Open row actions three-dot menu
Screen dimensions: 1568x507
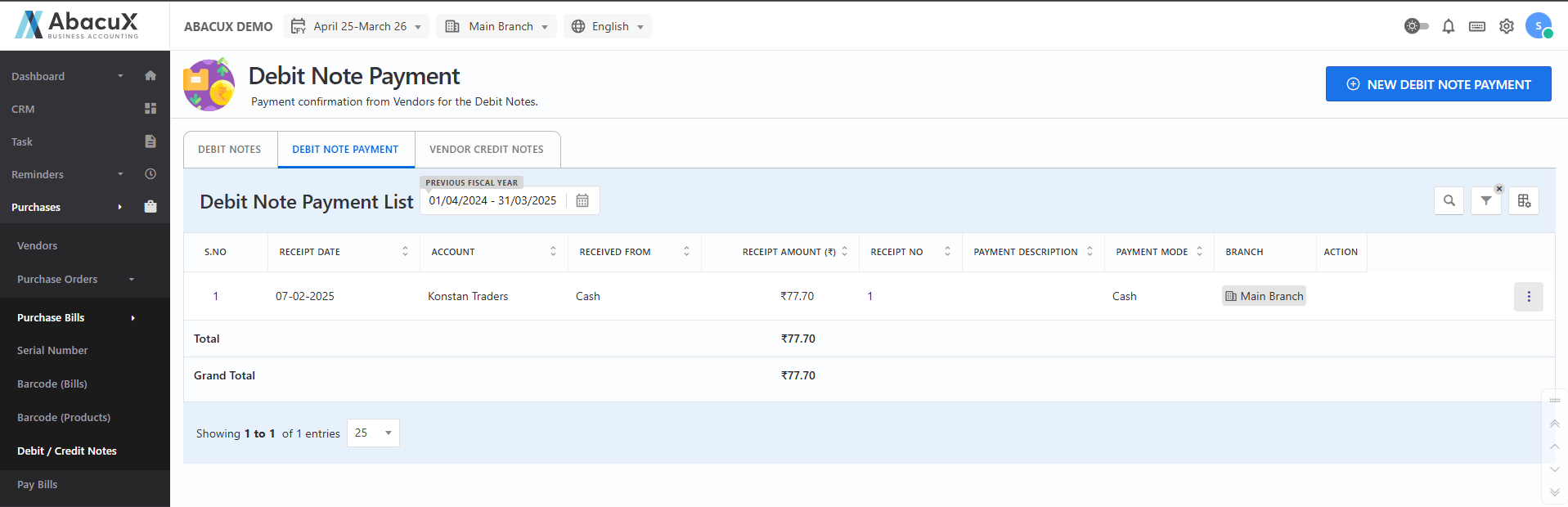tap(1528, 297)
